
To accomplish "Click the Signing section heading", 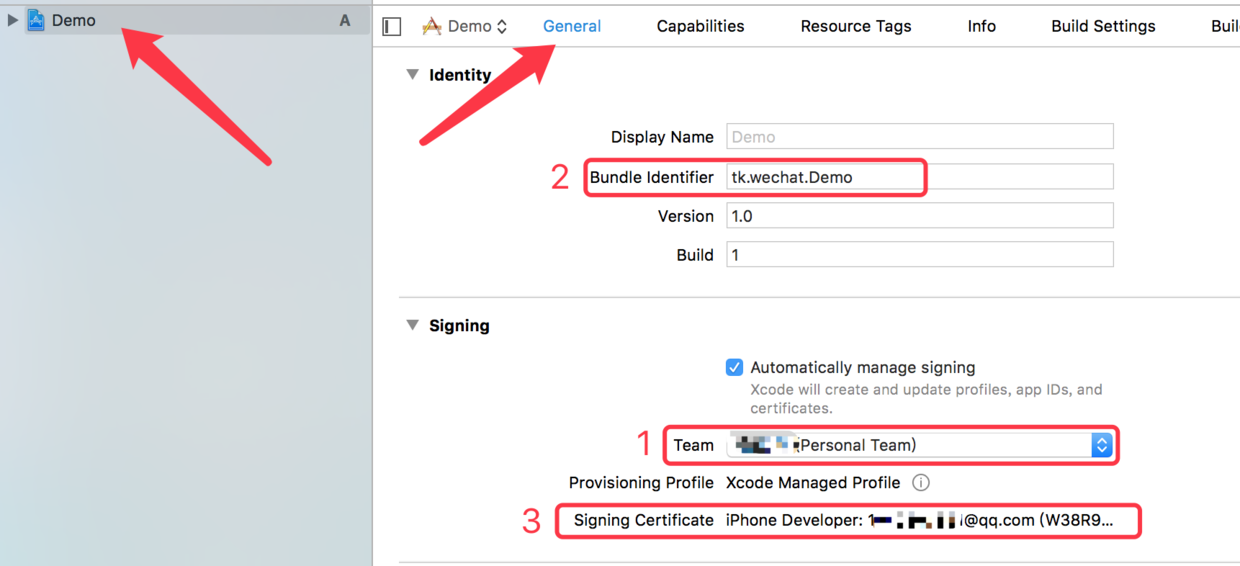I will tap(459, 326).
